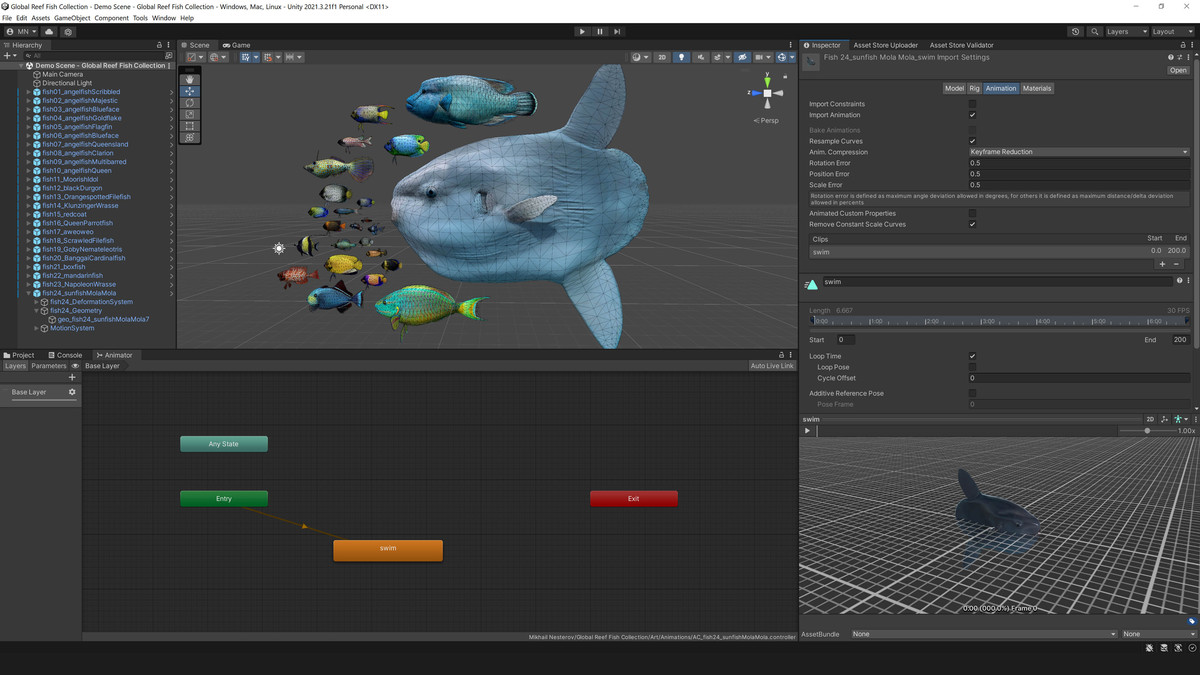Click the Open button in the Inspector
Screen dimensions: 1200x675
(1177, 69)
